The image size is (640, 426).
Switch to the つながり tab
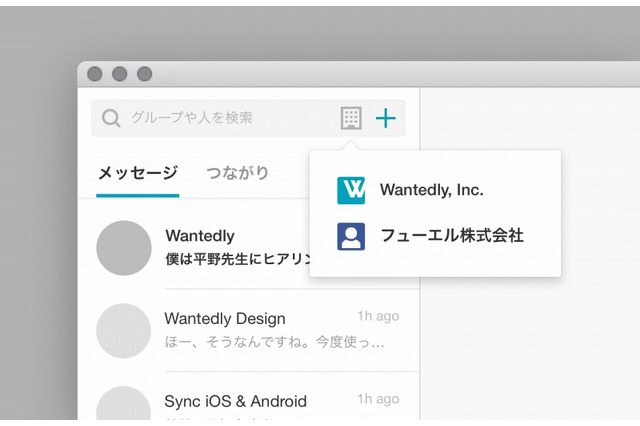pos(237,173)
